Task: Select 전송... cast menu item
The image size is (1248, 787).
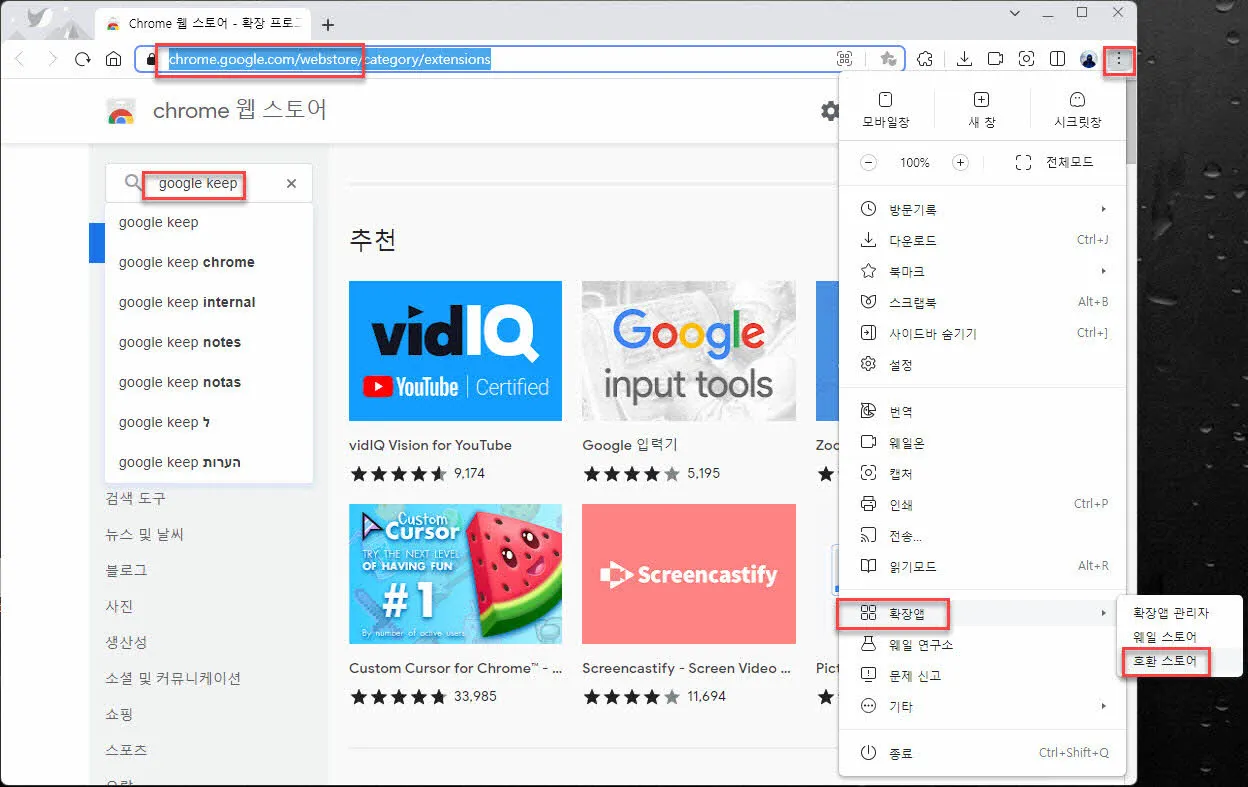Action: point(983,535)
